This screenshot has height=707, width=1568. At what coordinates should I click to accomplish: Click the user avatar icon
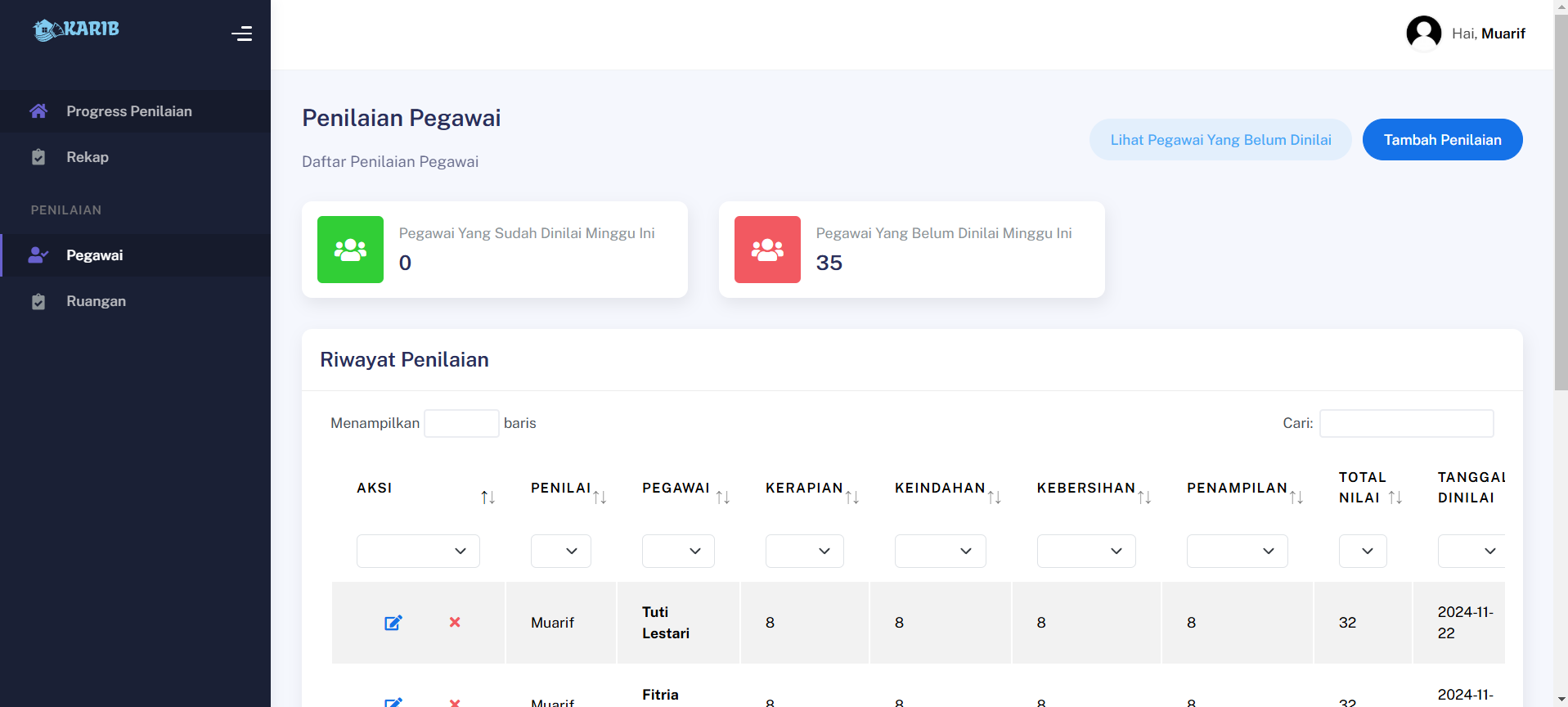1423,34
